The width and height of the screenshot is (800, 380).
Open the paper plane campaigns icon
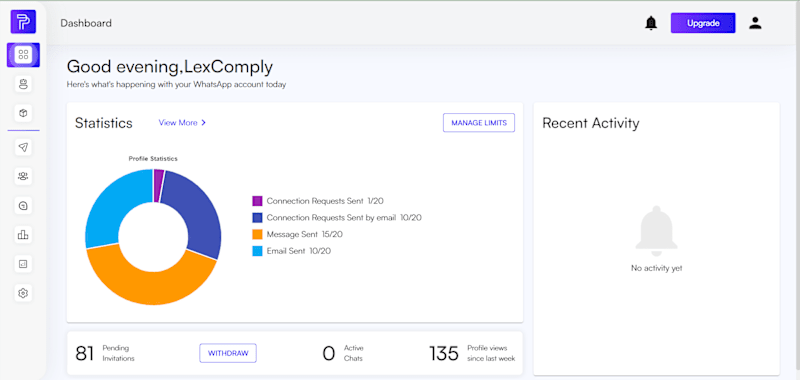pyautogui.click(x=23, y=147)
